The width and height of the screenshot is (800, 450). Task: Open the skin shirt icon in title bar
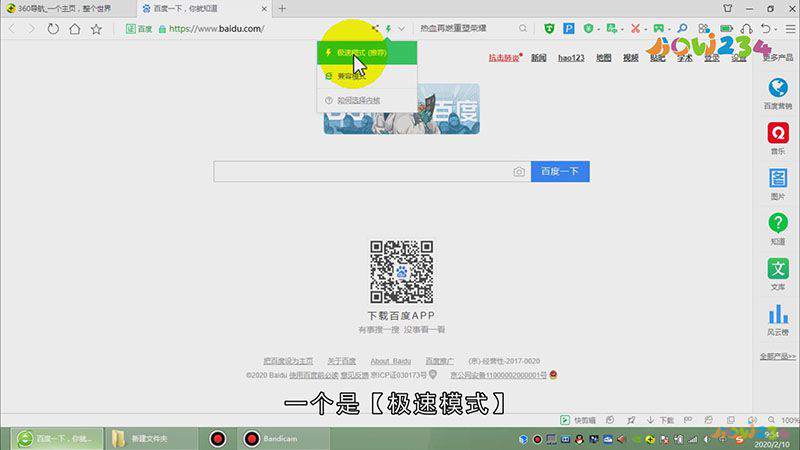click(728, 8)
